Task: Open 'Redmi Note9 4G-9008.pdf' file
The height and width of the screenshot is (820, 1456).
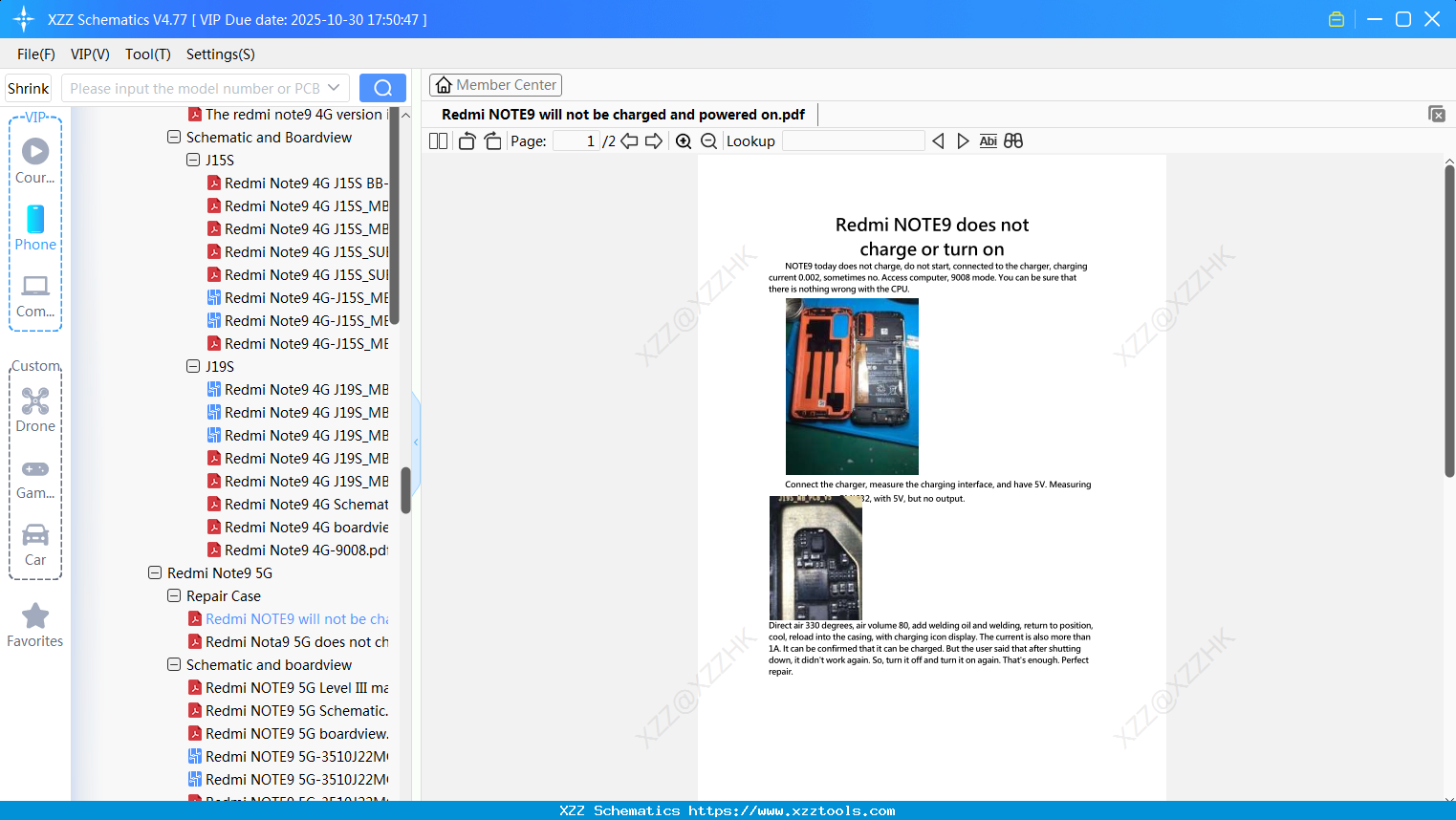Action: point(297,550)
